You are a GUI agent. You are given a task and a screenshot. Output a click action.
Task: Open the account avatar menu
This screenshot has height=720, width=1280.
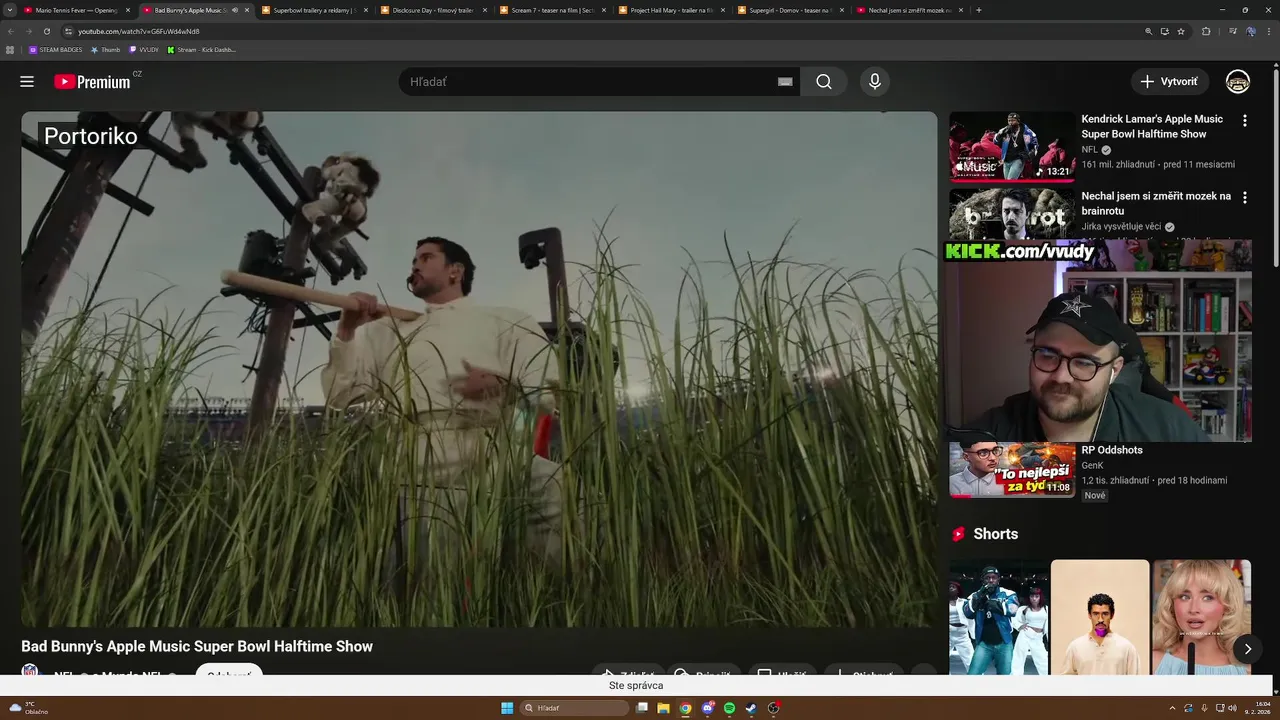click(x=1238, y=82)
